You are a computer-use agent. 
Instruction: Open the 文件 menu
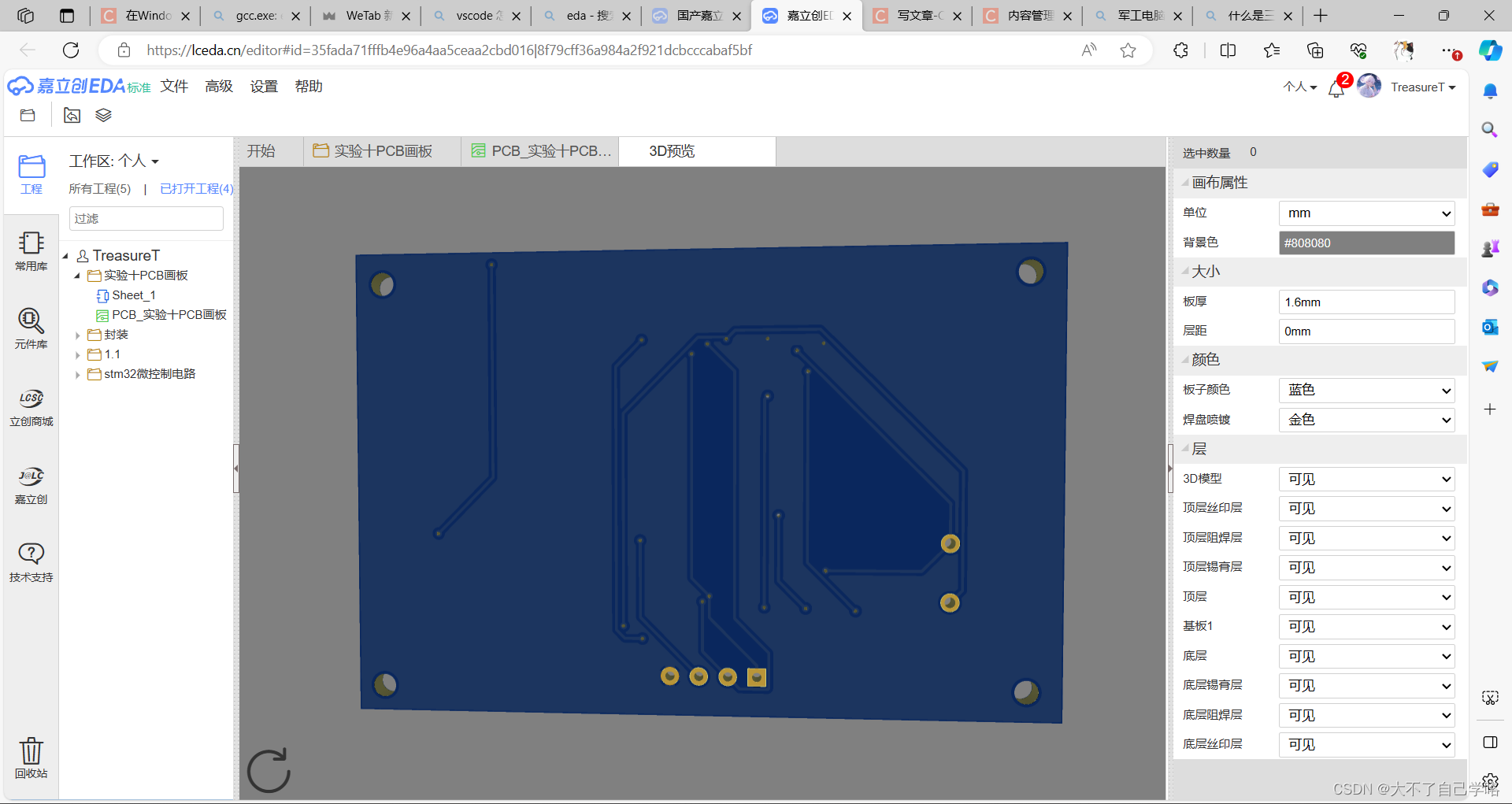174,87
